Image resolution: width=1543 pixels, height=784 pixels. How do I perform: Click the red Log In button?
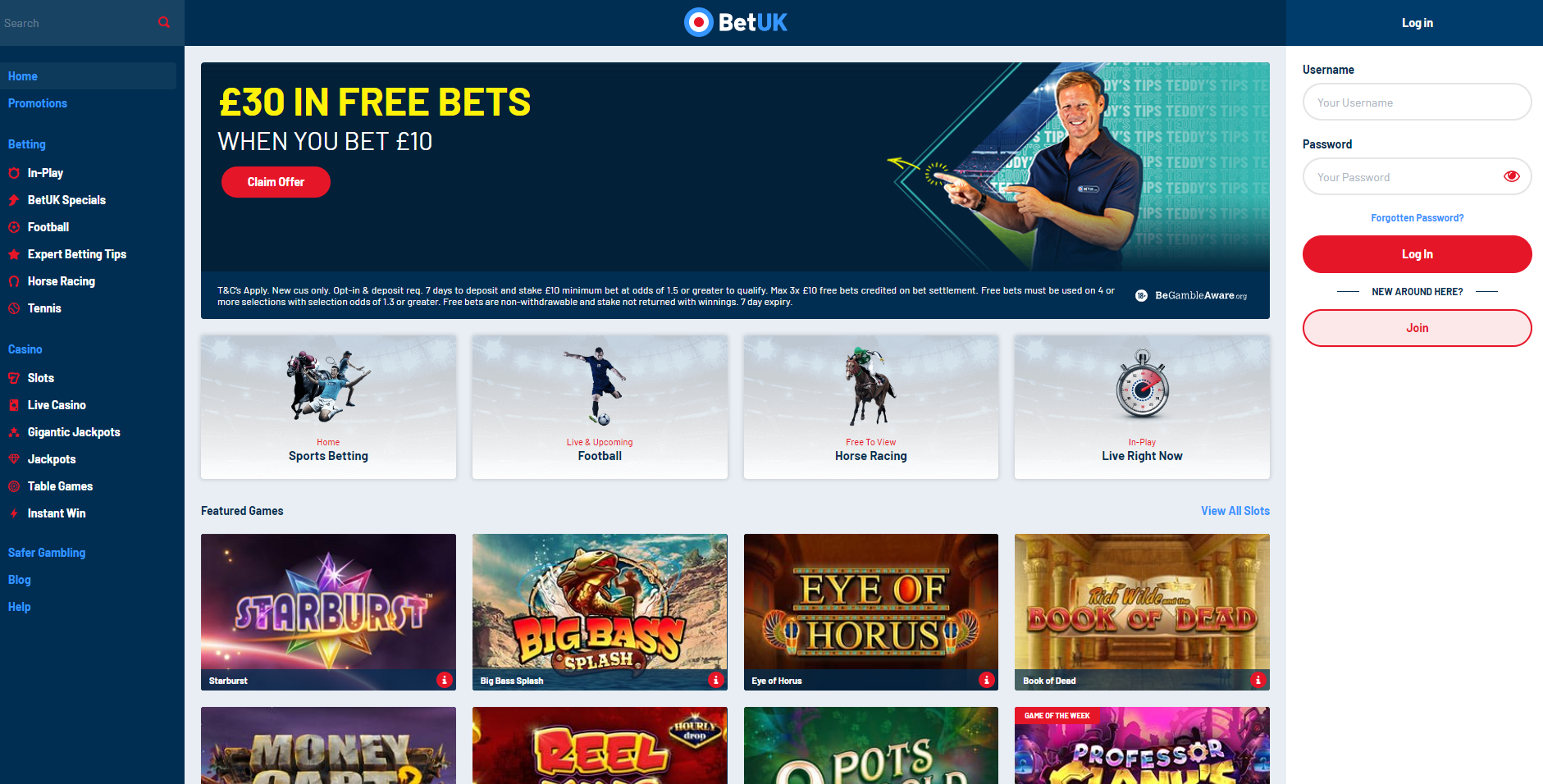pos(1417,254)
